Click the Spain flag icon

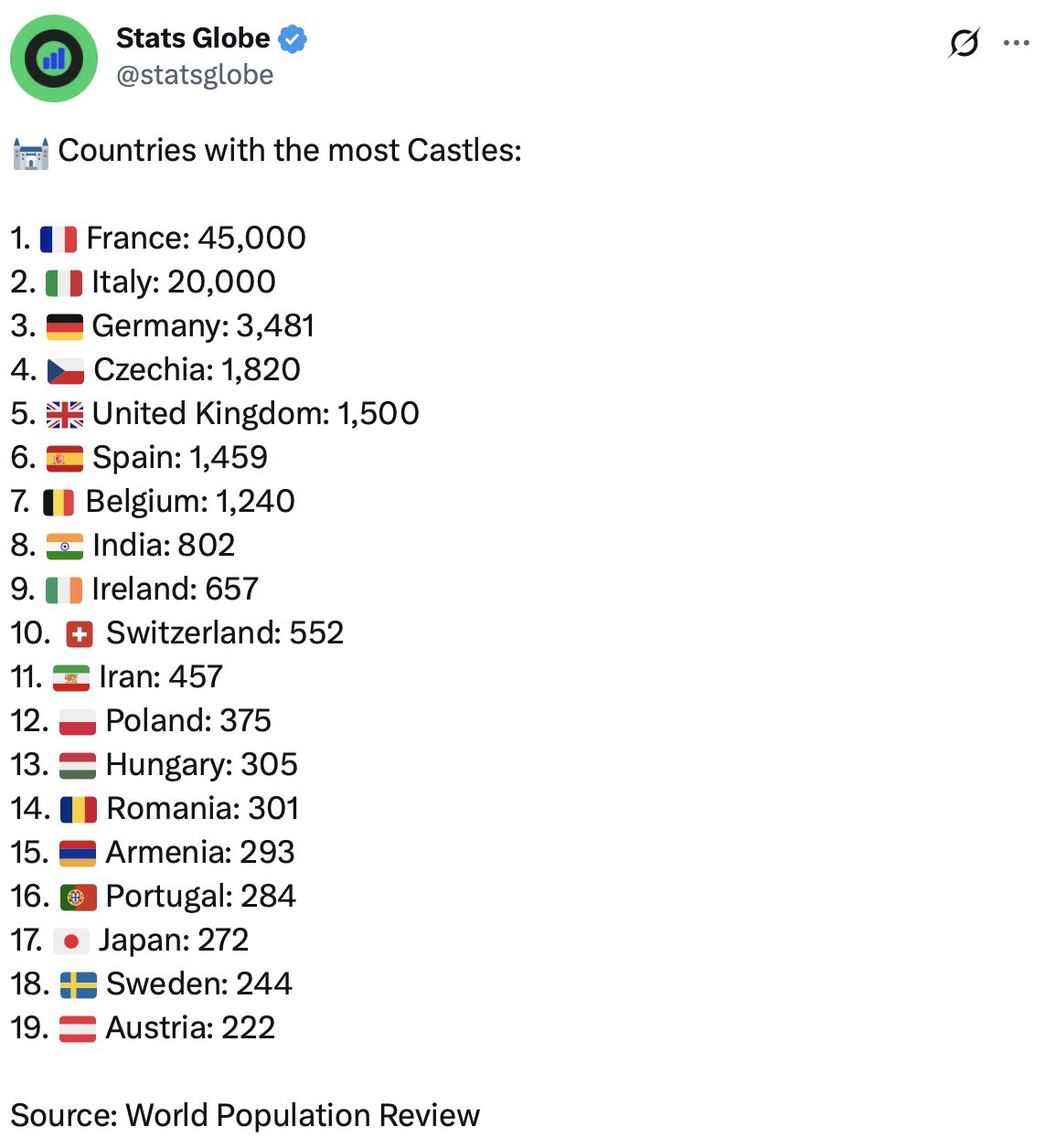[65, 459]
